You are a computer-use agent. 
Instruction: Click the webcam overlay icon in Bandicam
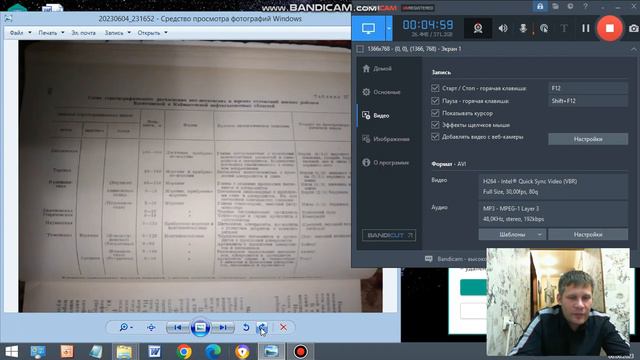478,28
